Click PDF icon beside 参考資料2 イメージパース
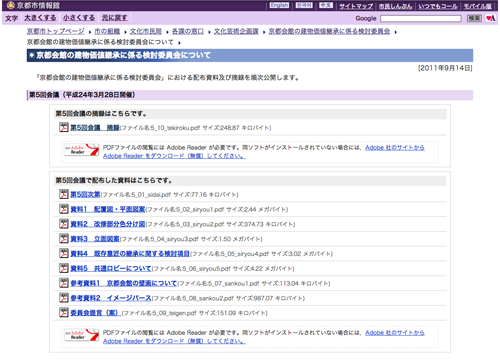 [x=64, y=298]
